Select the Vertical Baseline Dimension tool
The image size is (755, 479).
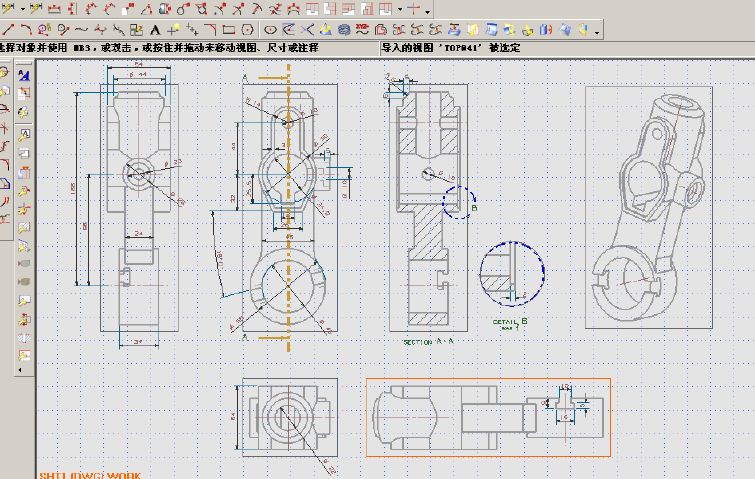tap(367, 9)
